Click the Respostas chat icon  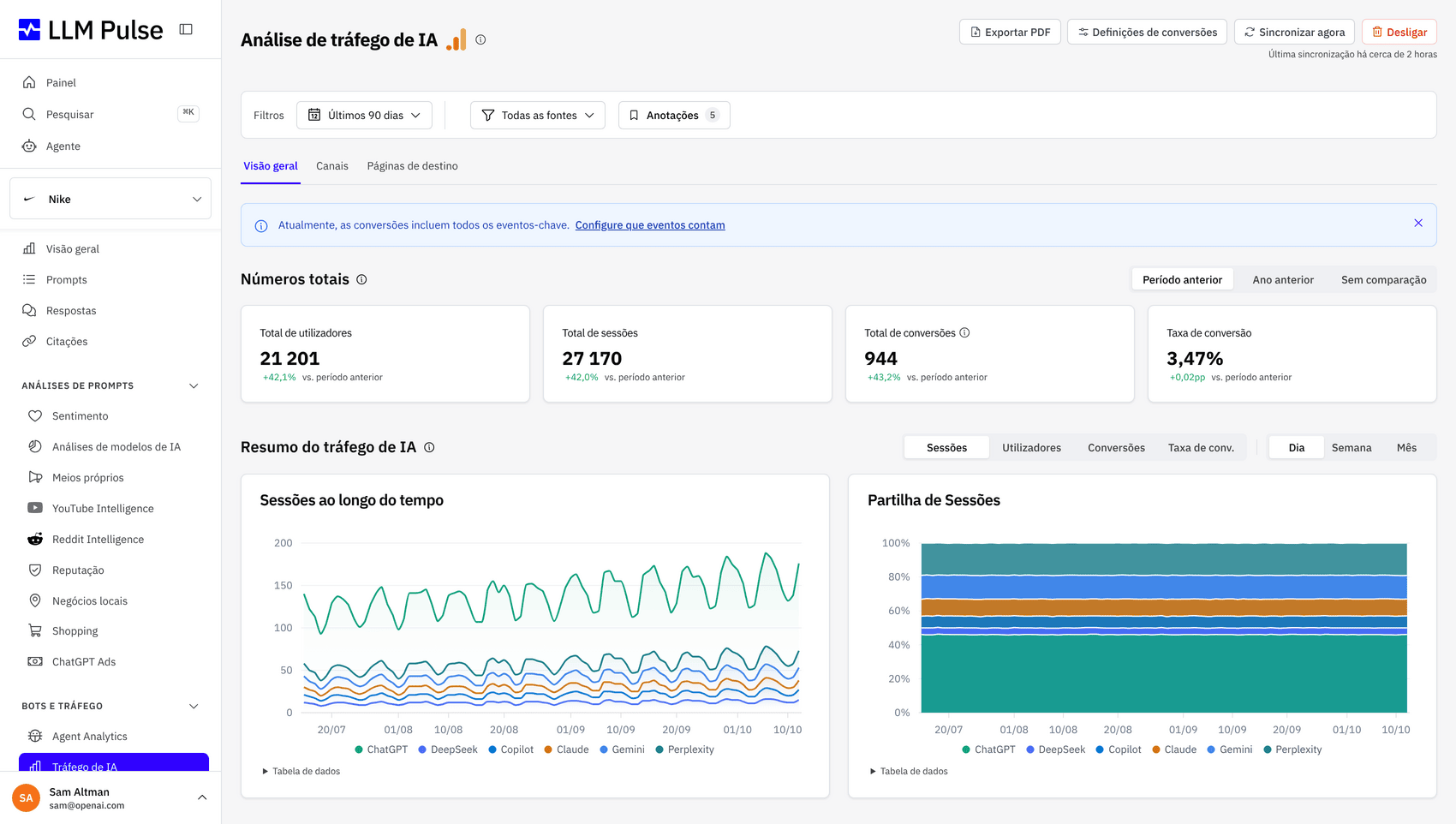[x=29, y=310]
